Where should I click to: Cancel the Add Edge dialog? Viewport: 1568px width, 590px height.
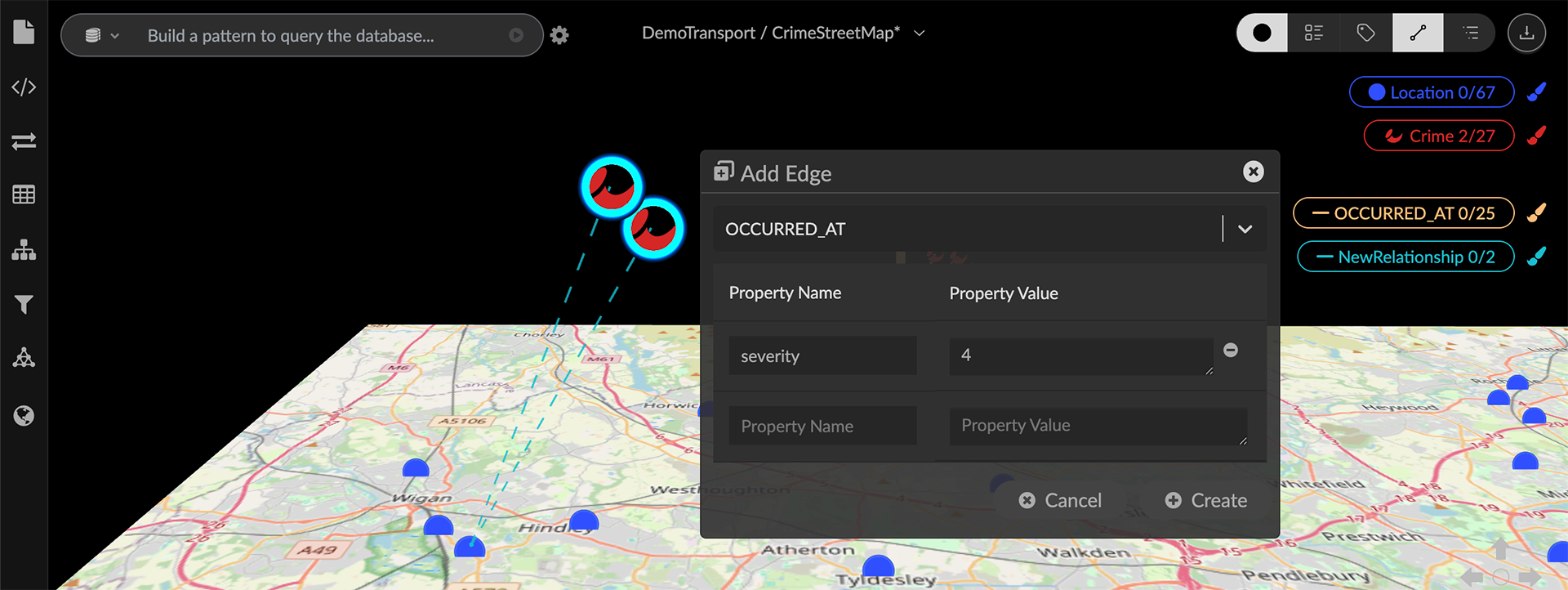[1060, 500]
